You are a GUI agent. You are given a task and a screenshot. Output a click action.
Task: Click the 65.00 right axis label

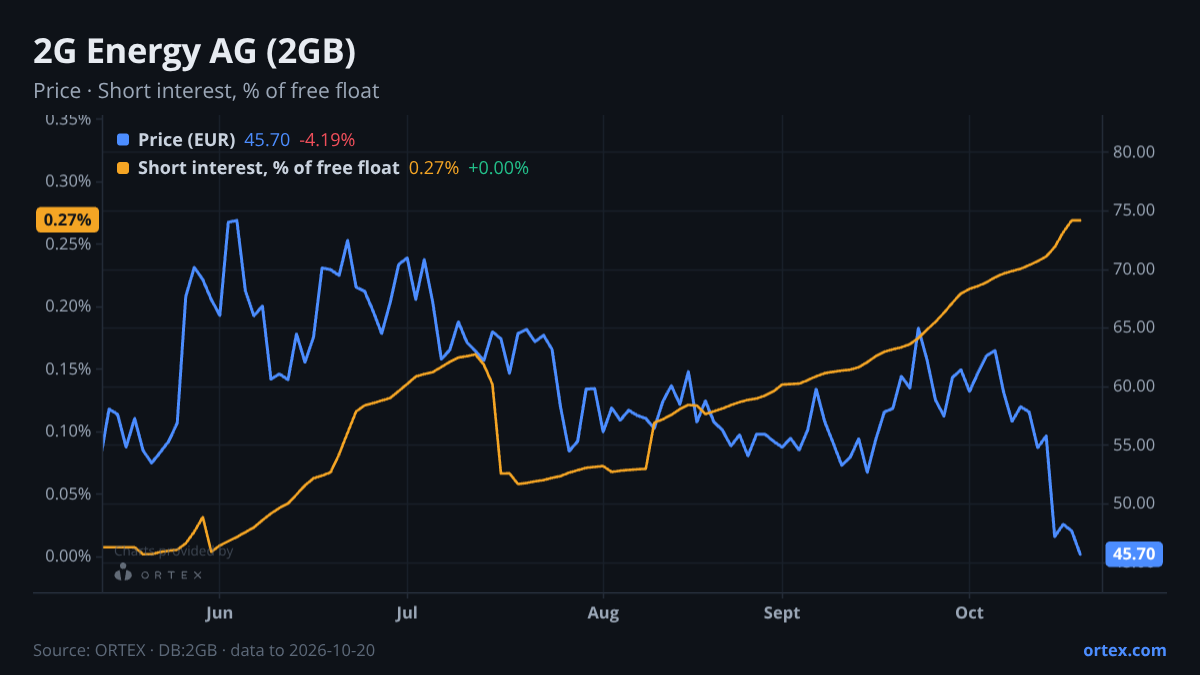(1134, 327)
